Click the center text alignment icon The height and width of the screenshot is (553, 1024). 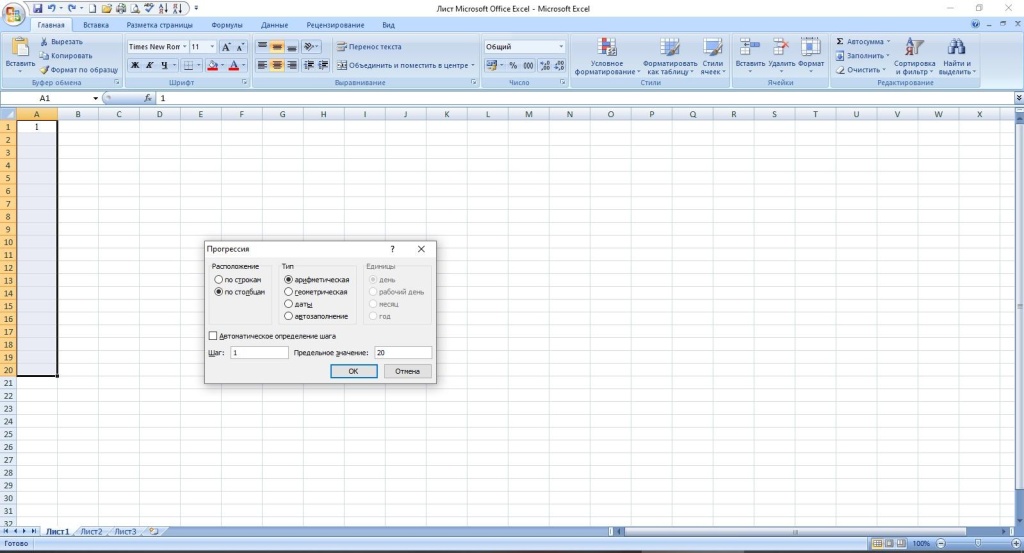pyautogui.click(x=277, y=65)
